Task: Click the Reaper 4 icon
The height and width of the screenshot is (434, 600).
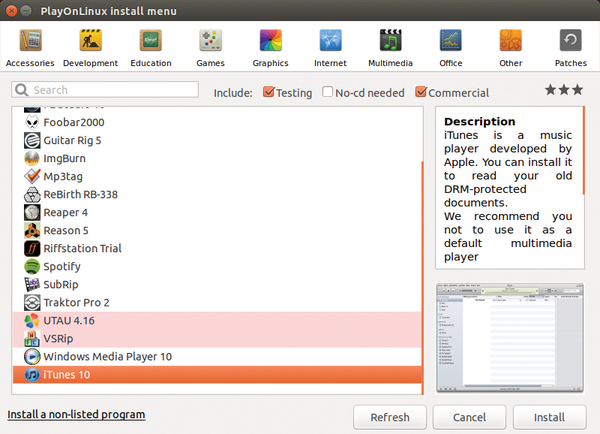Action: click(x=32, y=212)
